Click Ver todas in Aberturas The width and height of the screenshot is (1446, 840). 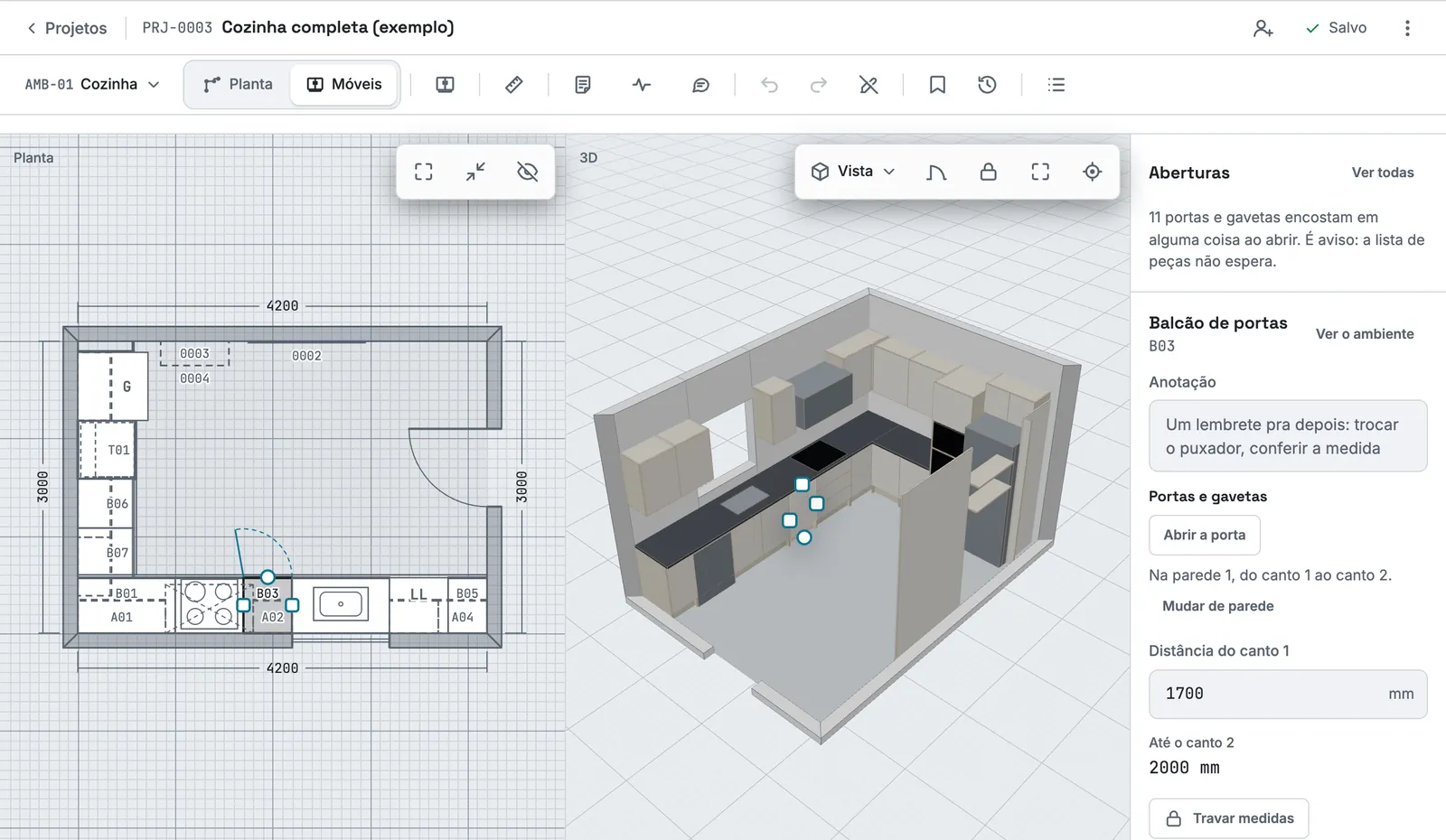click(x=1383, y=173)
